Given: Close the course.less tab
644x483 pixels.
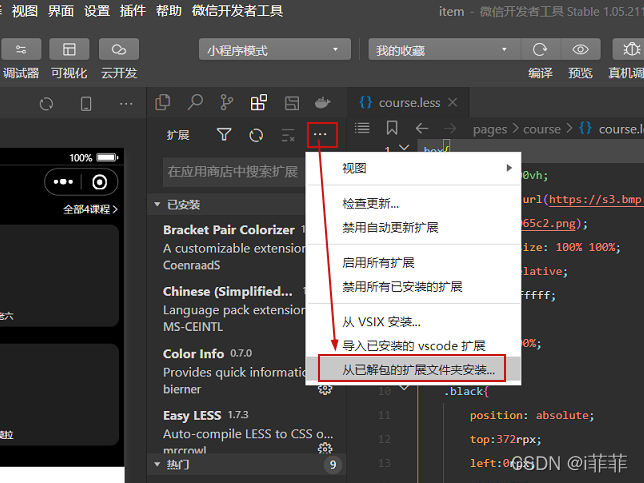Looking at the screenshot, I should [453, 102].
